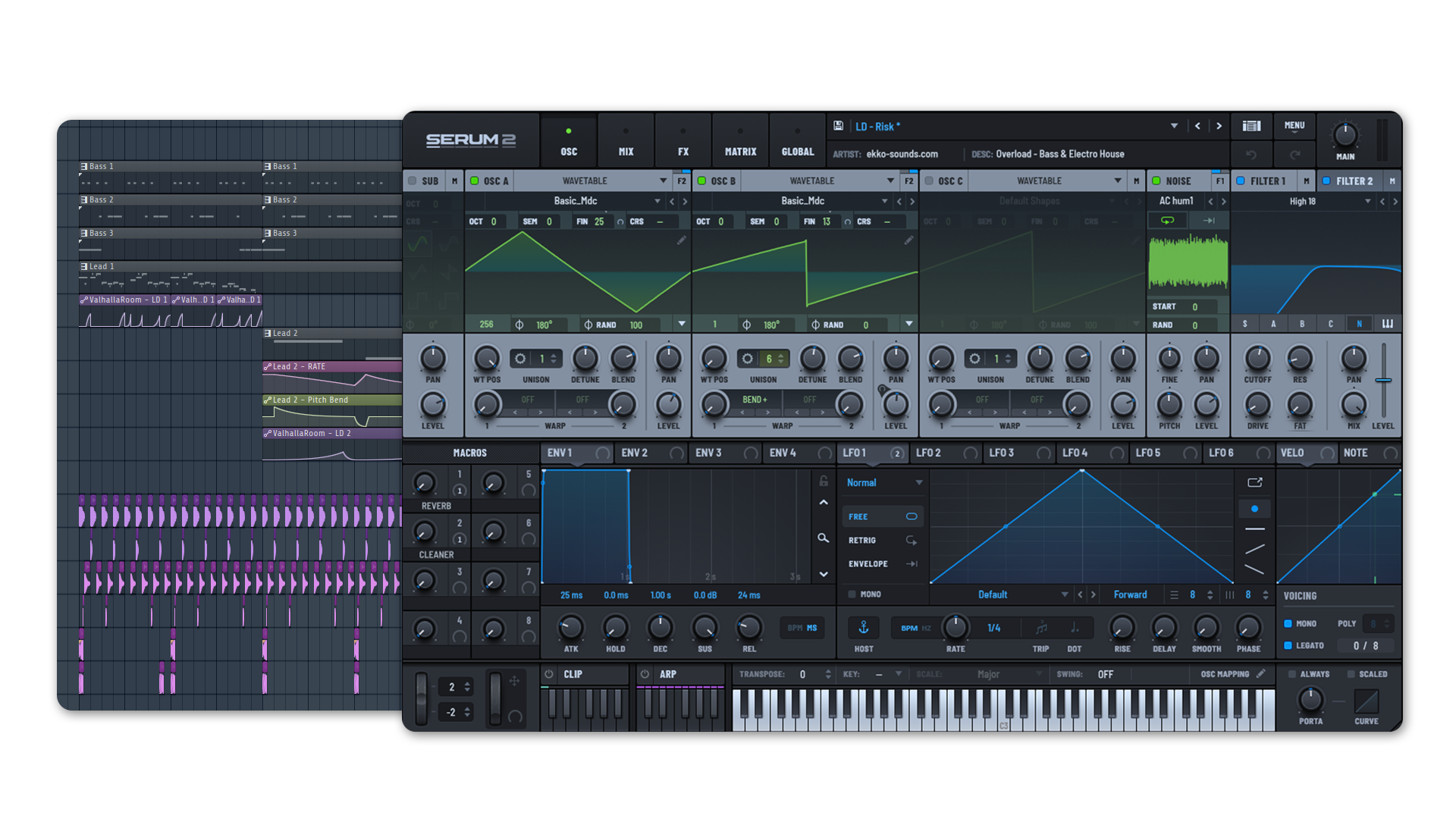This screenshot has width=1456, height=819.
Task: Toggle FILTER 2 enable switch
Action: (x=1326, y=180)
